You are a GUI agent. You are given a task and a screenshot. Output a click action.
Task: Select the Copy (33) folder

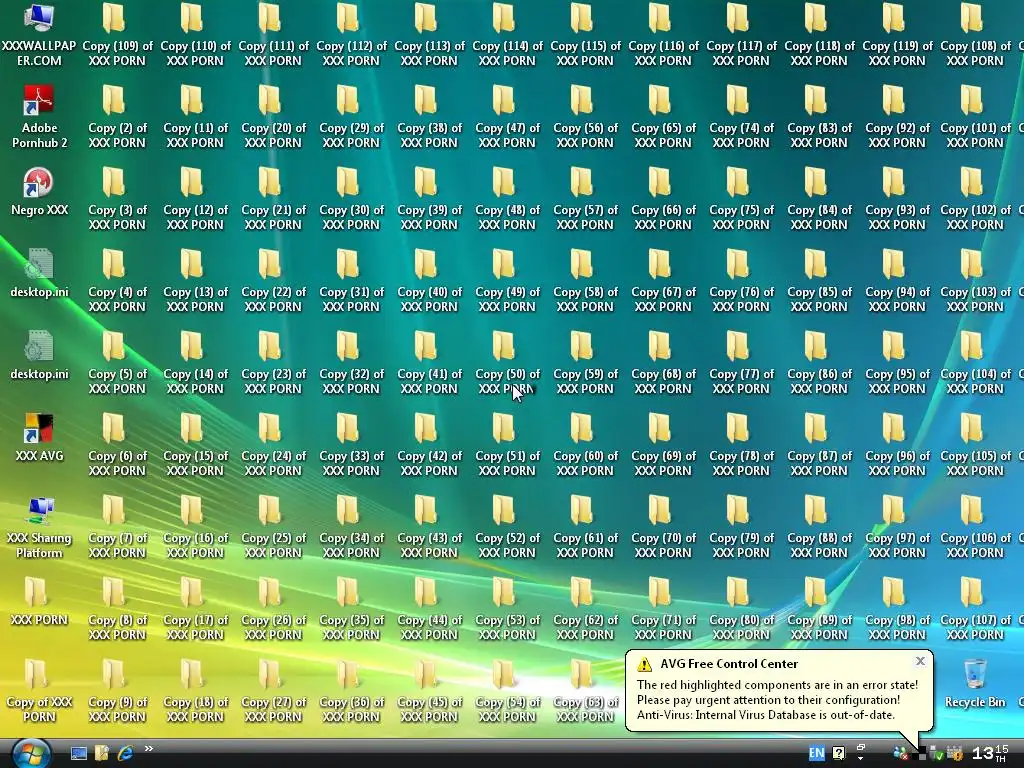[x=351, y=445]
